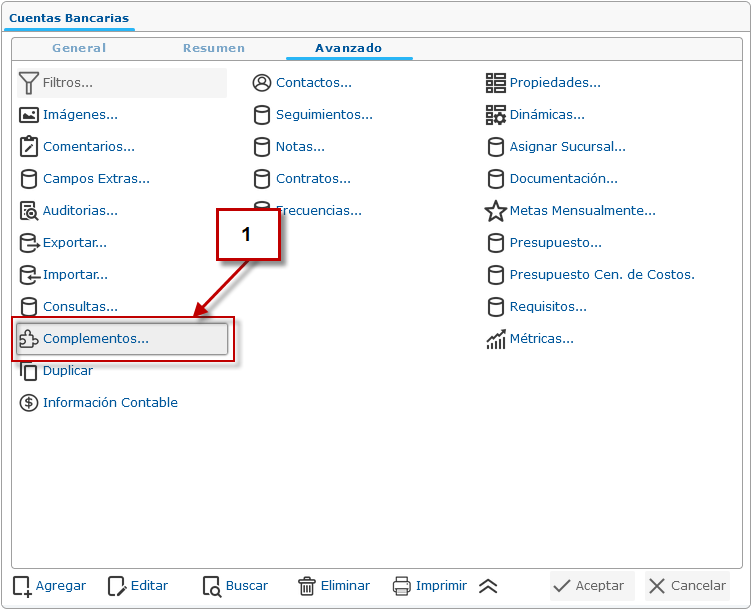This screenshot has width=752, height=610.
Task: Click the export database icon for Exportar
Action: click(x=29, y=243)
